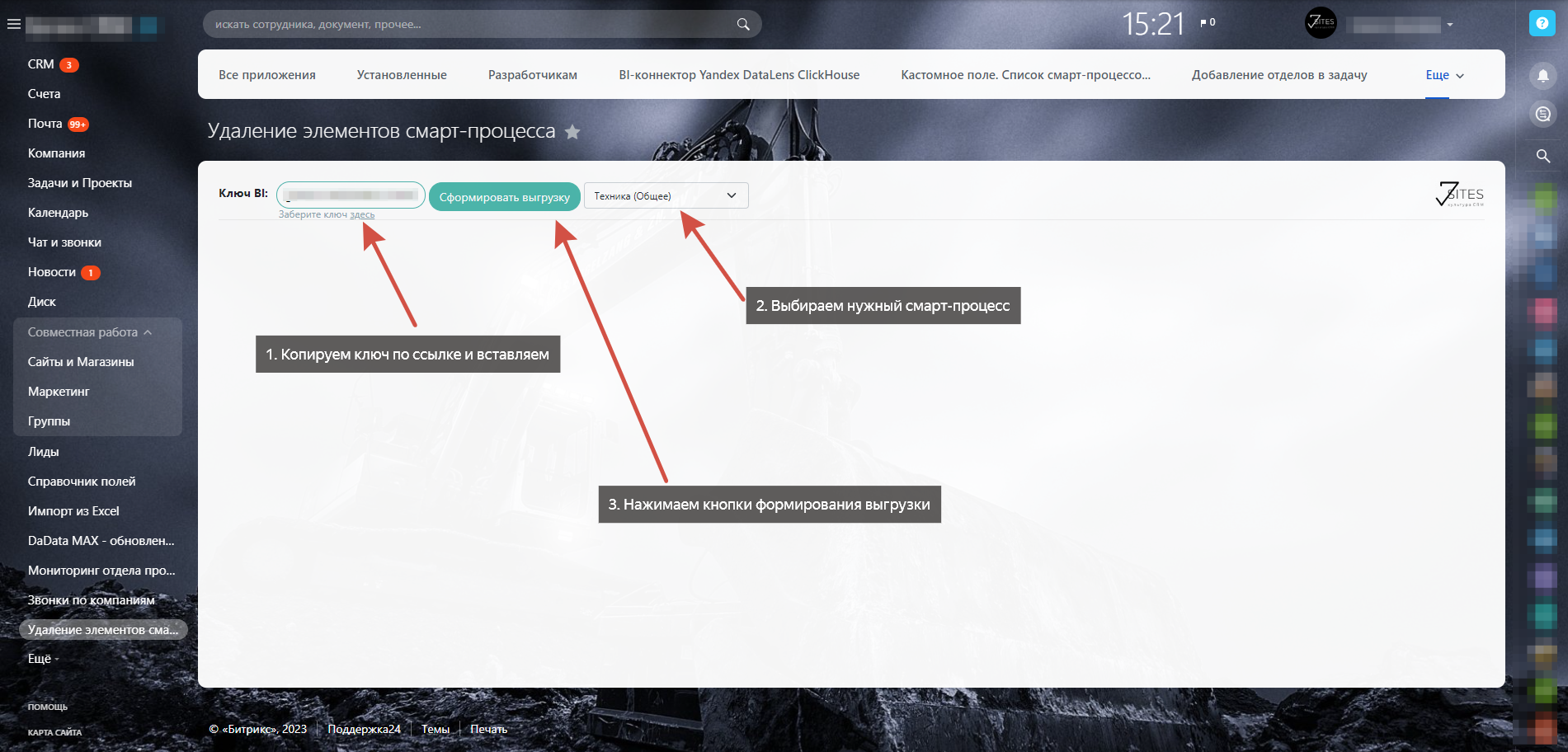Click the "Ключ BI" input field

[351, 195]
